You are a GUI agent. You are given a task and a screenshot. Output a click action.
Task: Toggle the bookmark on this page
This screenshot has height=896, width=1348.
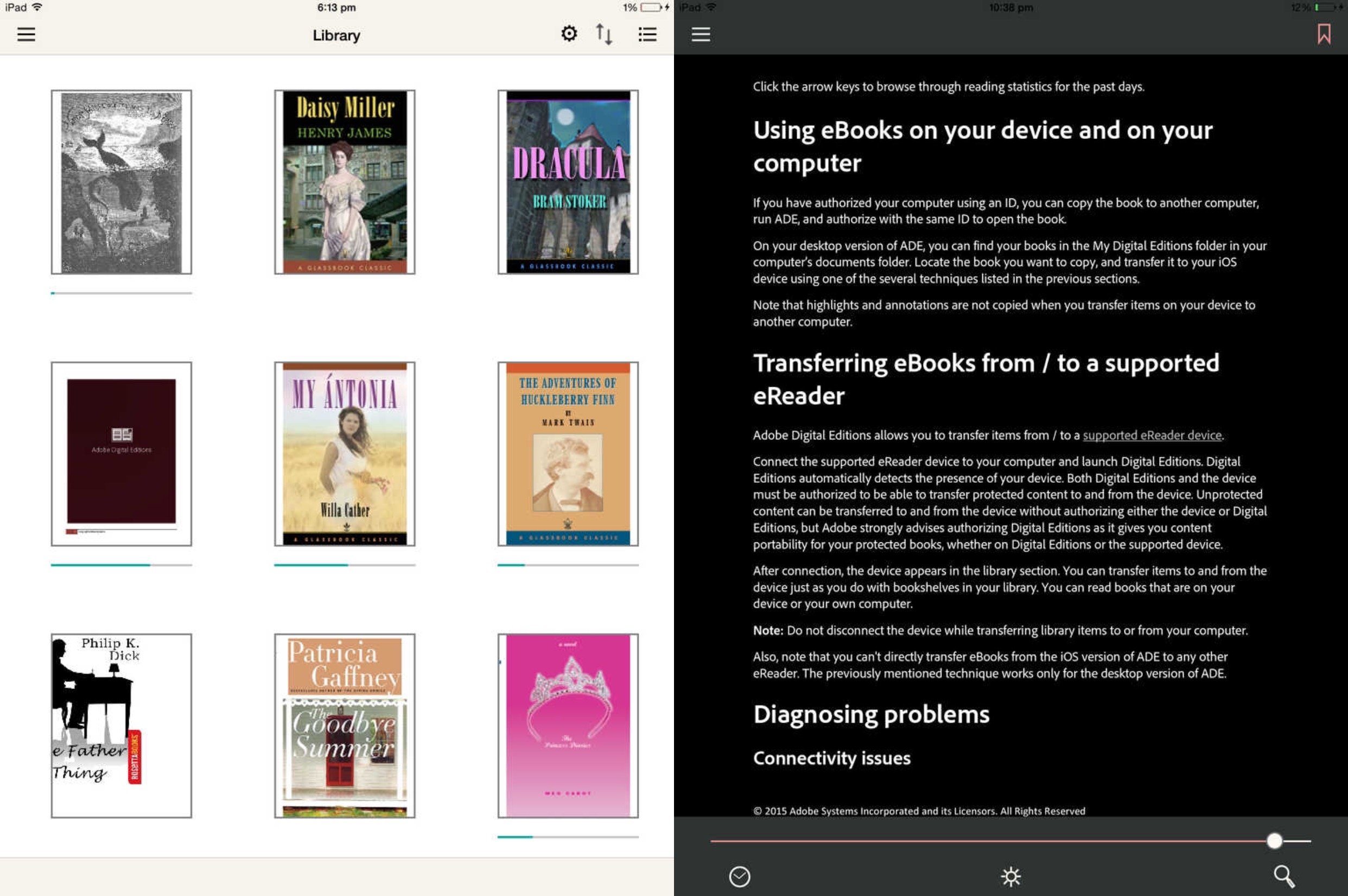pos(1324,34)
